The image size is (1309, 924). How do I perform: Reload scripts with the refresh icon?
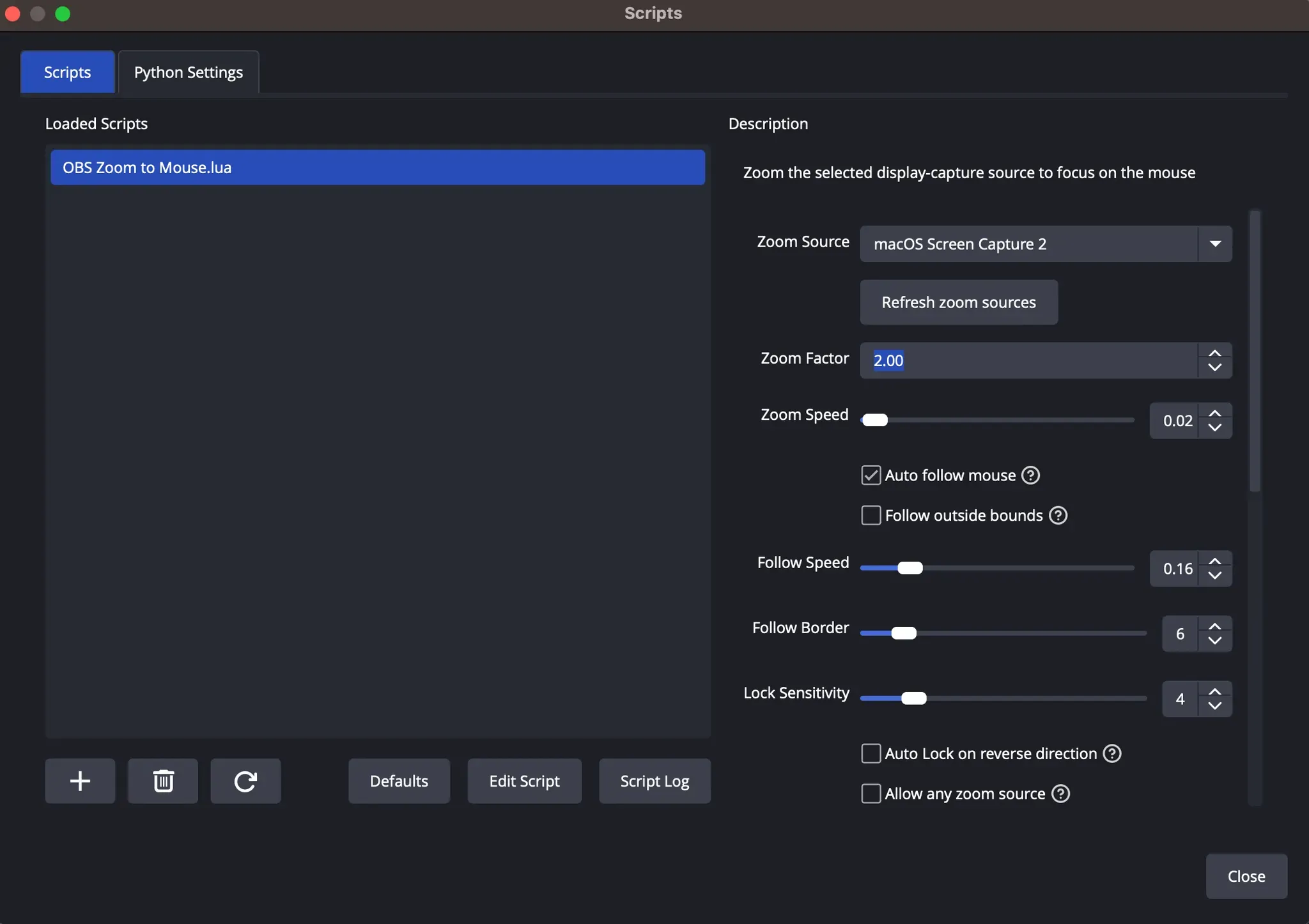(245, 781)
